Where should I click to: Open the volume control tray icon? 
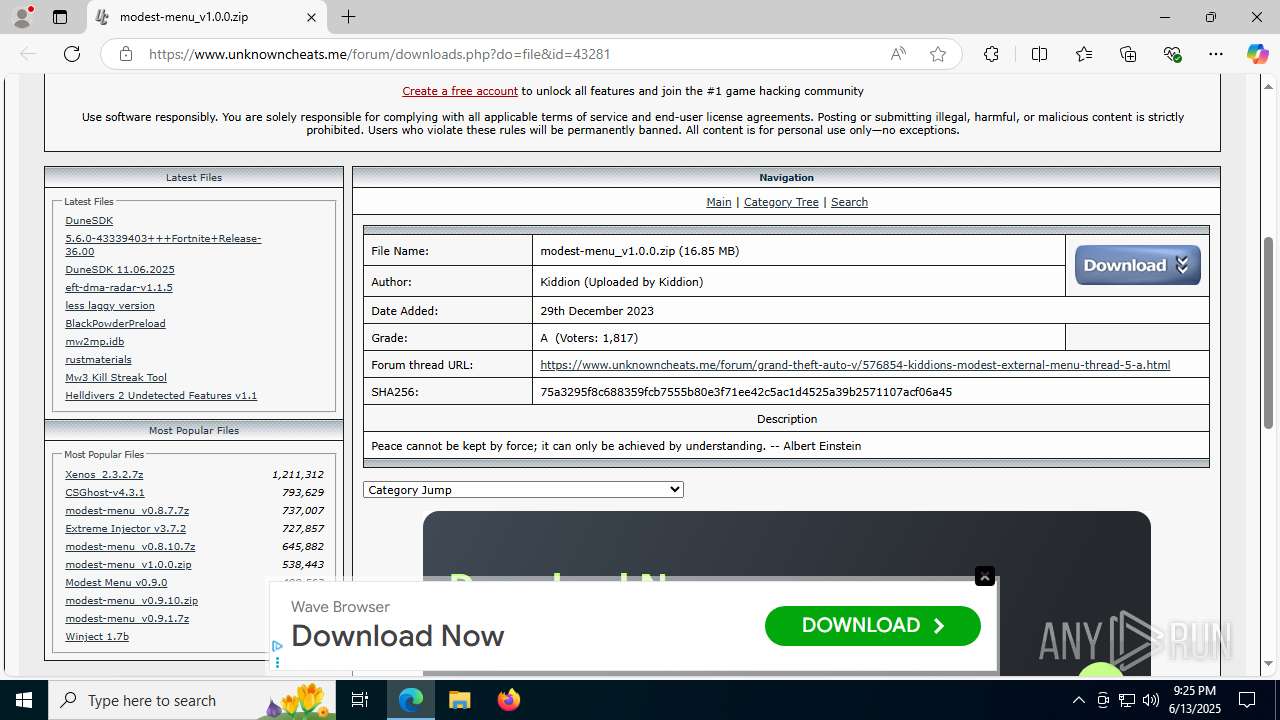point(1150,700)
